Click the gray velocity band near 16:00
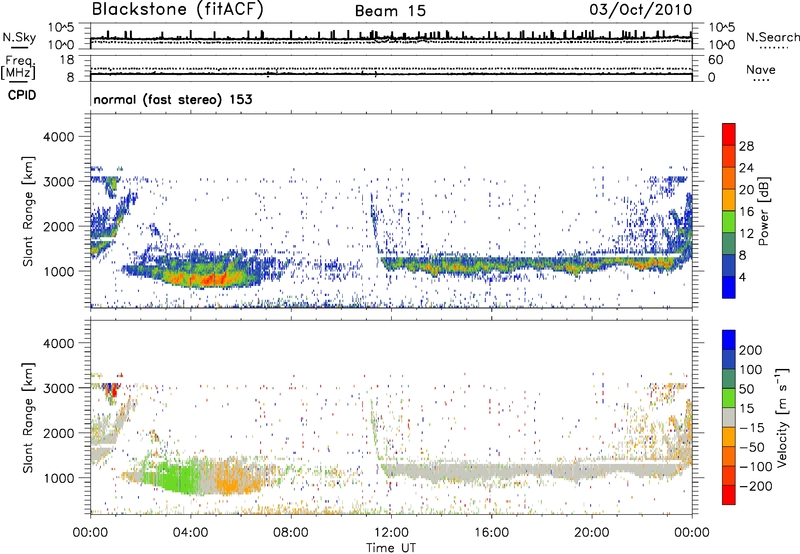Viewport: 800px width, 554px height. click(491, 471)
